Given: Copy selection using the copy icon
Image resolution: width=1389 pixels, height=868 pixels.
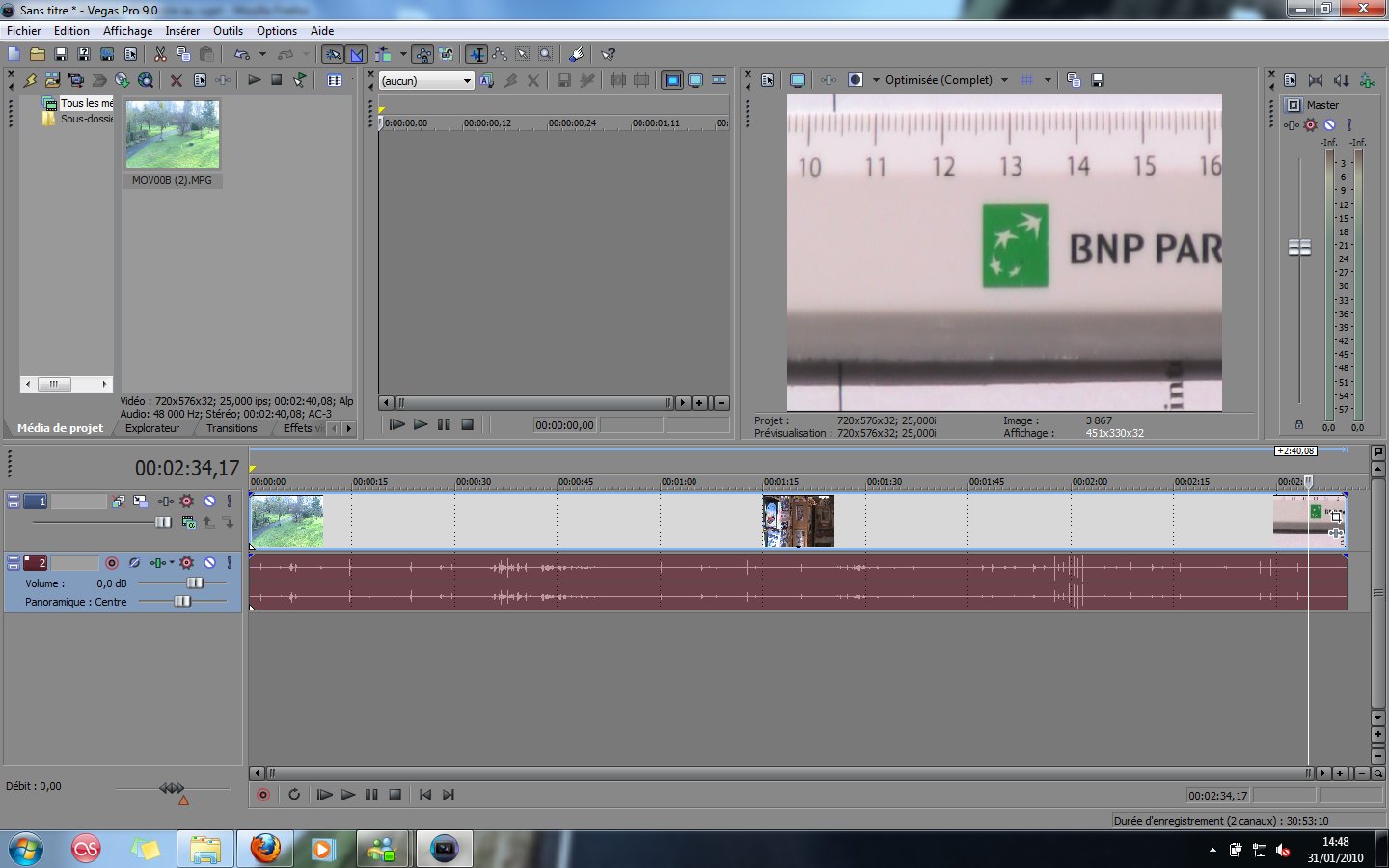Looking at the screenshot, I should coord(183,54).
